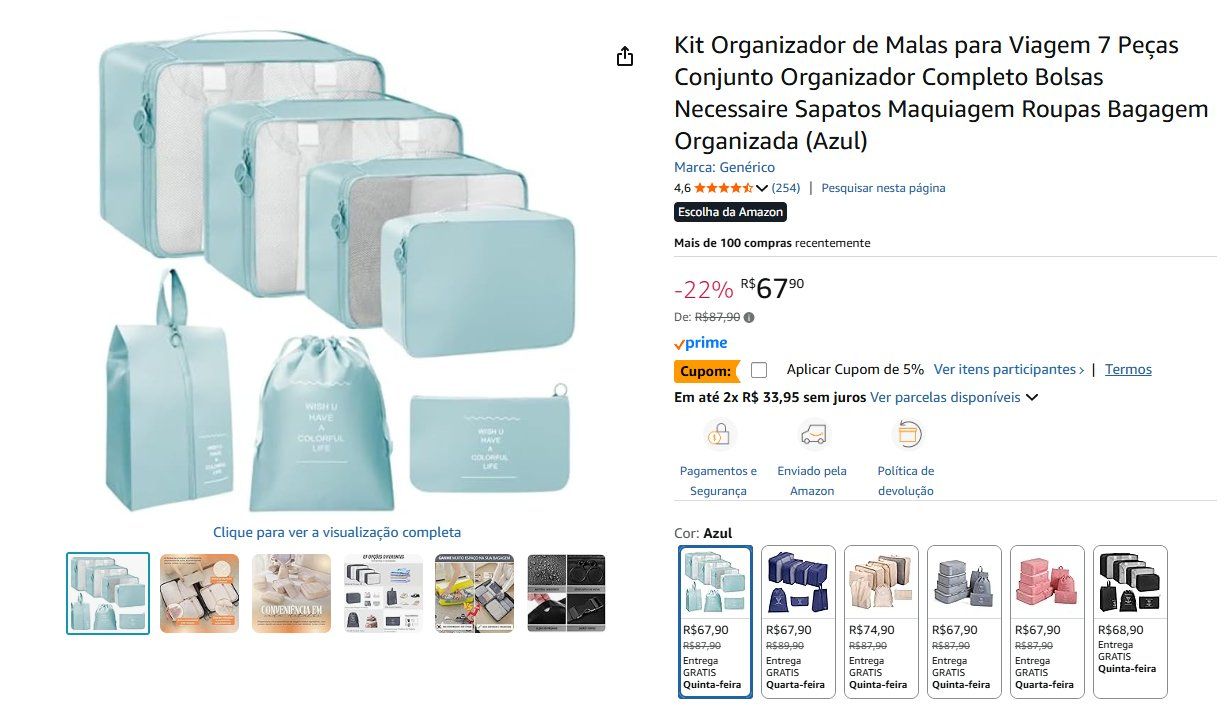
Task: Open the Pagamentos e Segurança icon
Action: (x=719, y=434)
